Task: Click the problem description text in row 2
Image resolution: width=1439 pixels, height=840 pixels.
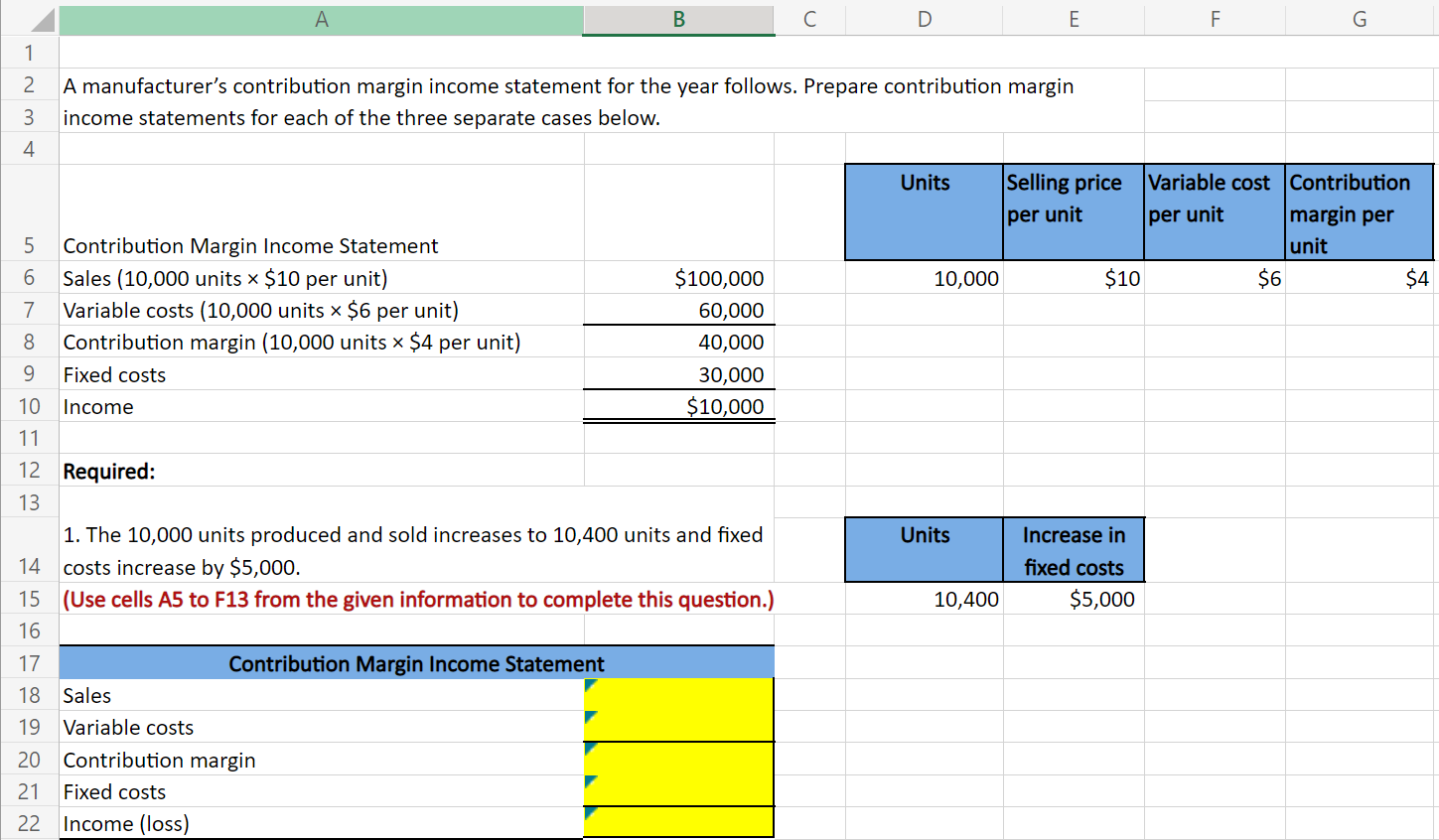Action: [568, 86]
